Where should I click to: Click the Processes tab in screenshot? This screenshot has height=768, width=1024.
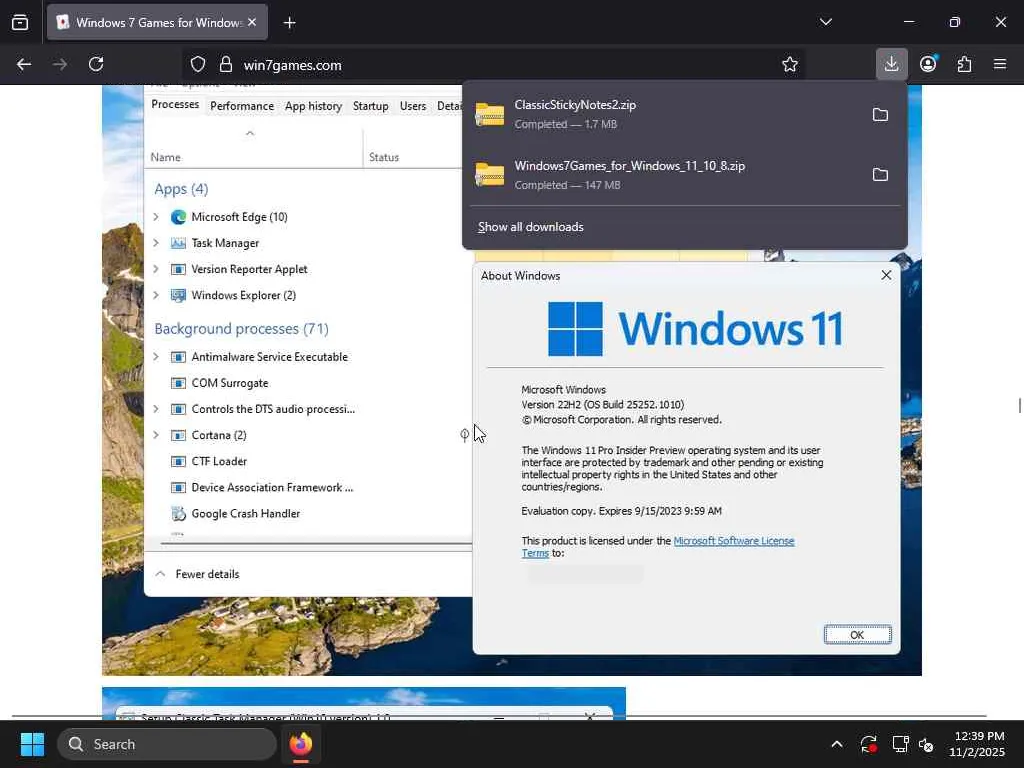click(x=175, y=104)
